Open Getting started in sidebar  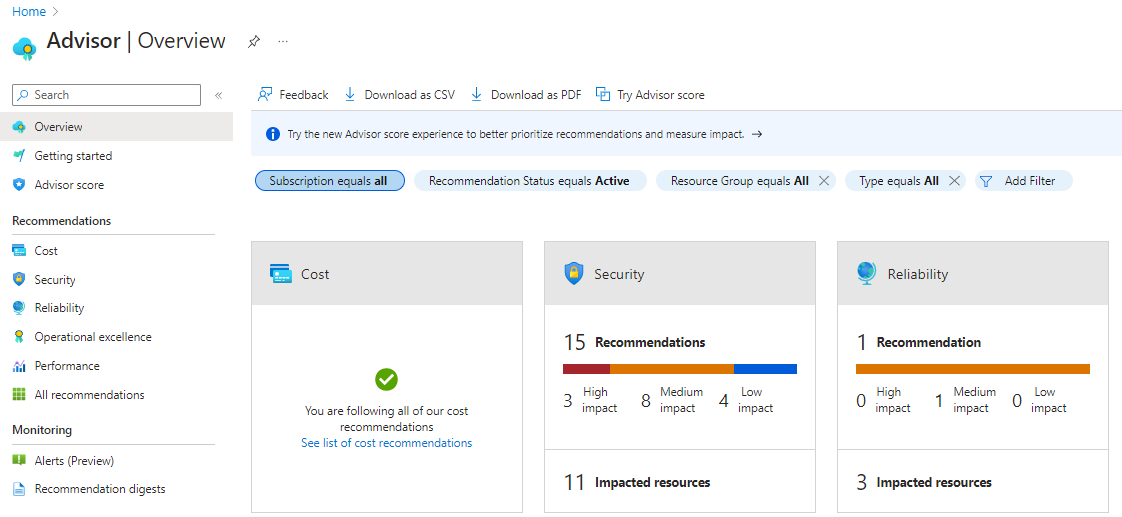coord(73,156)
